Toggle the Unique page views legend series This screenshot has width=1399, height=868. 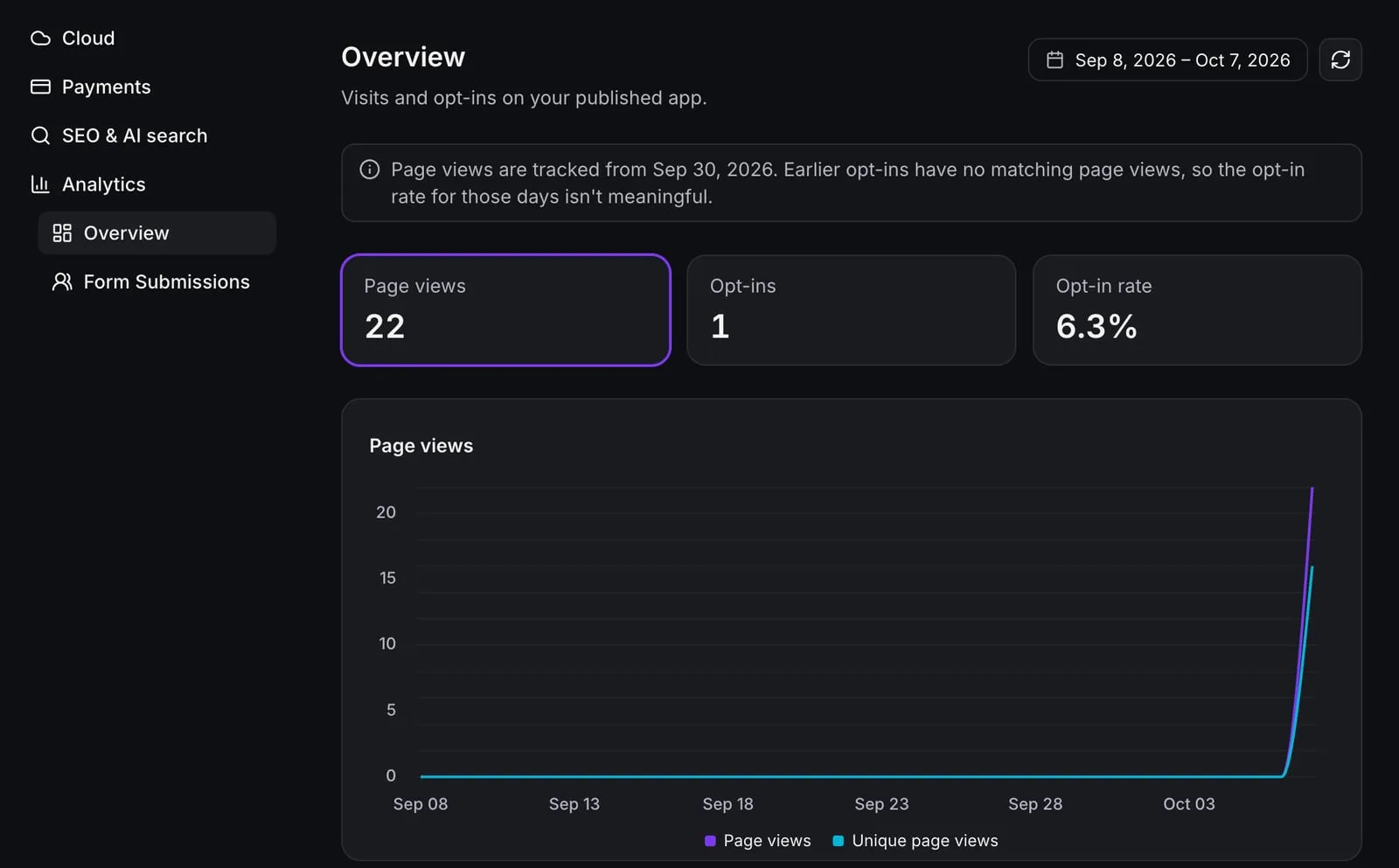tap(915, 841)
